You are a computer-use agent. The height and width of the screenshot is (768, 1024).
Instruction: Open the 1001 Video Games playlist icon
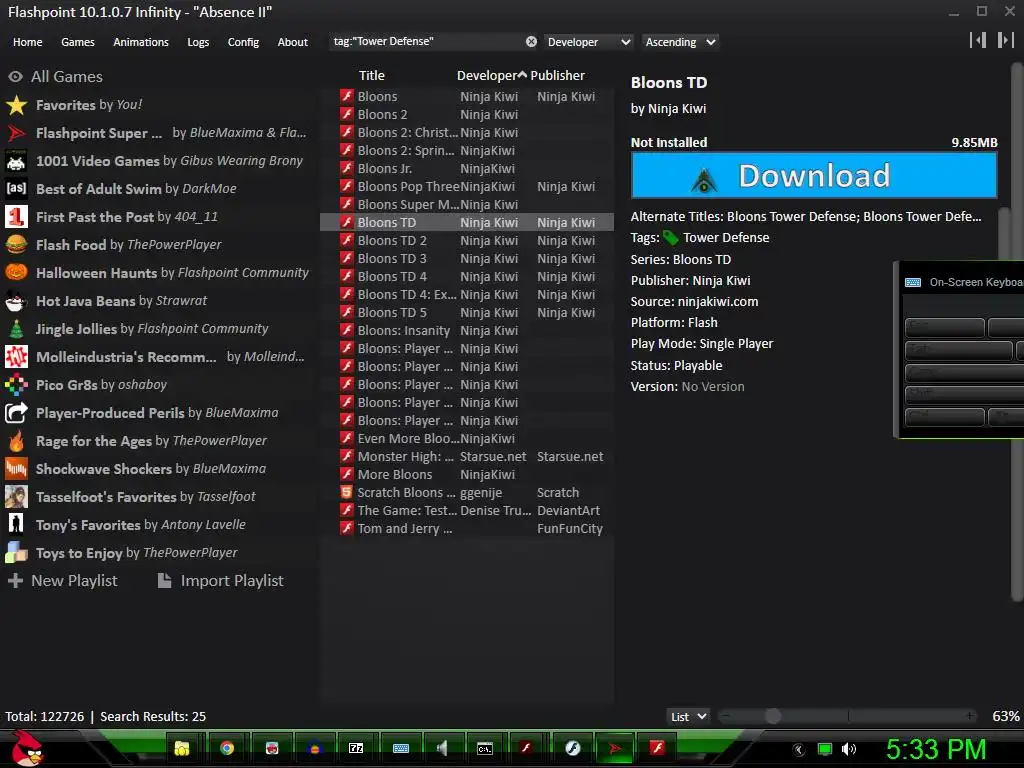click(x=16, y=161)
